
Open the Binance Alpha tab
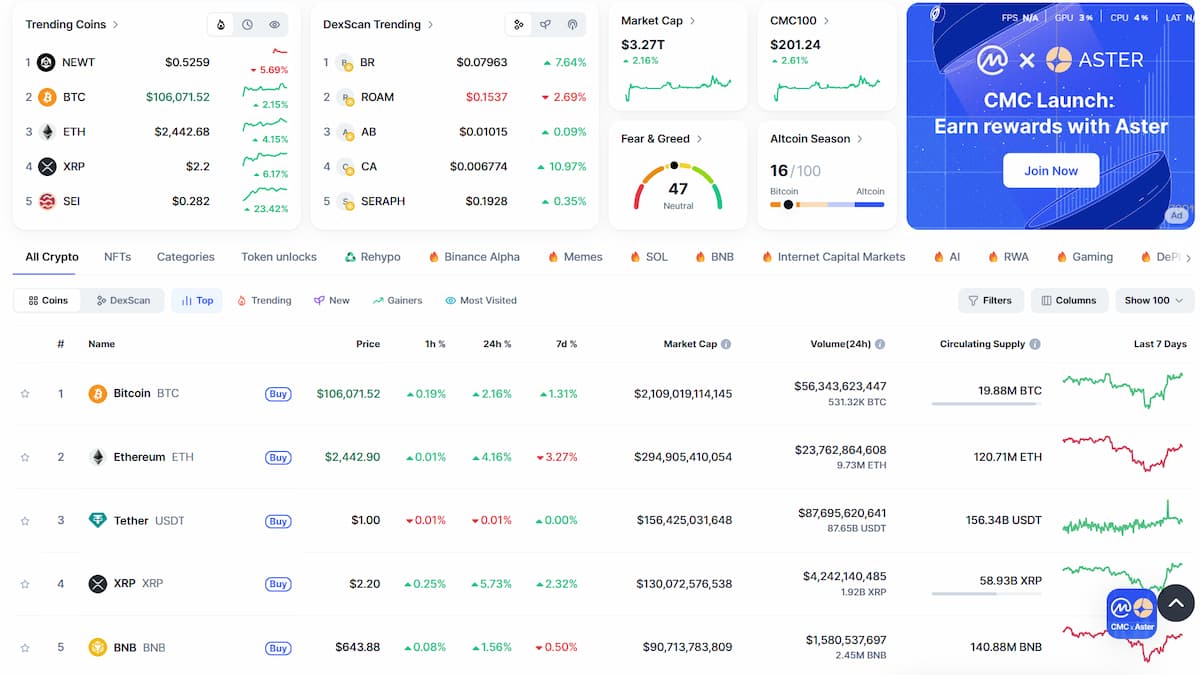coord(474,257)
